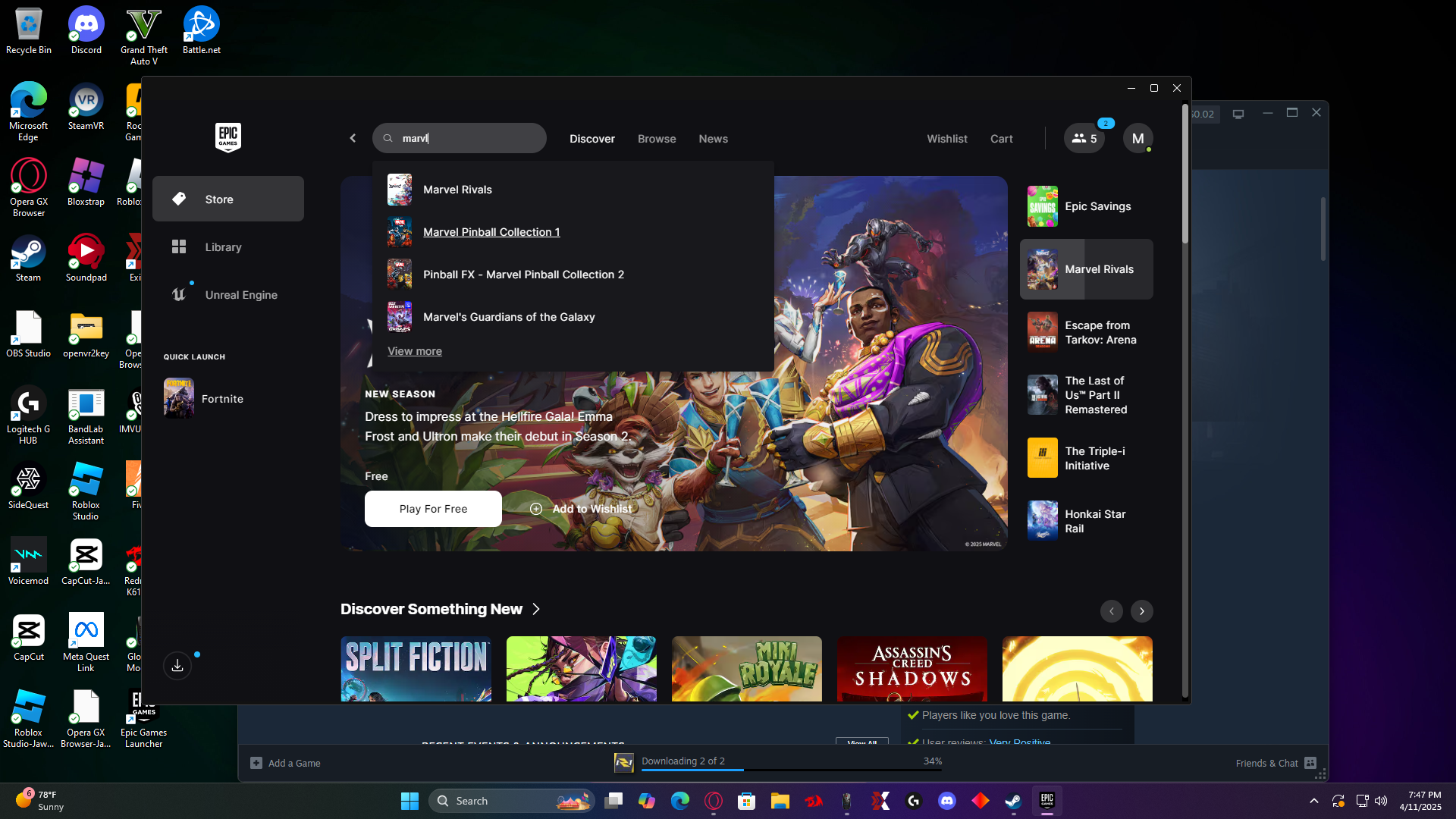This screenshot has width=1456, height=819.
Task: Open the volume control in system tray
Action: click(1381, 801)
